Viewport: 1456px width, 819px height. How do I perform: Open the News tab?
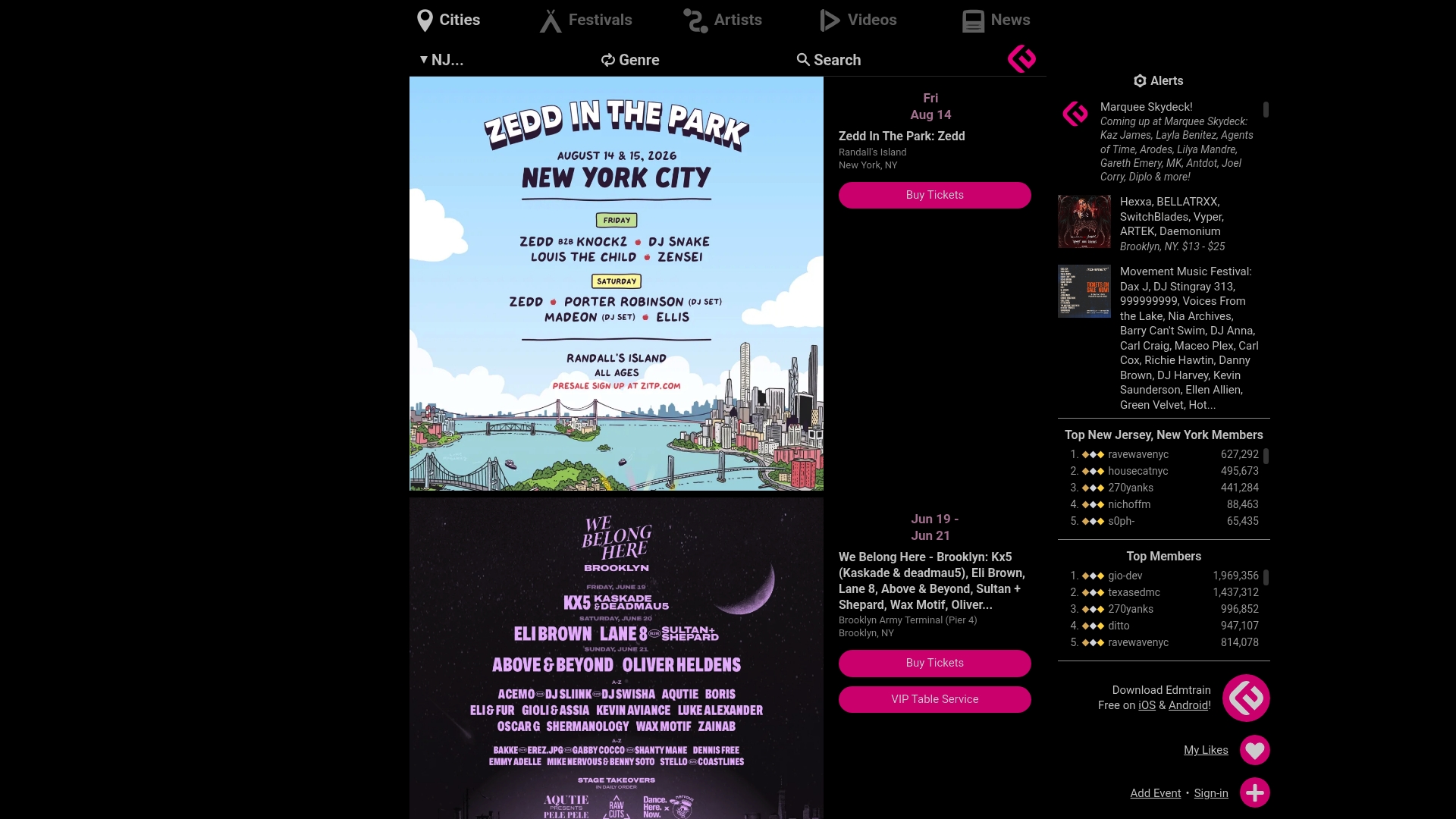(x=996, y=20)
